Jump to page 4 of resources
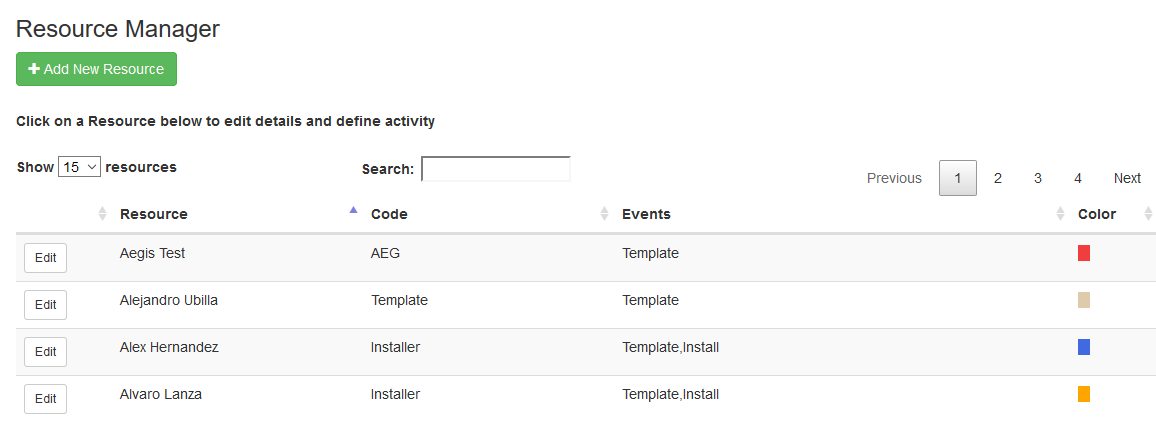 pos(1077,178)
